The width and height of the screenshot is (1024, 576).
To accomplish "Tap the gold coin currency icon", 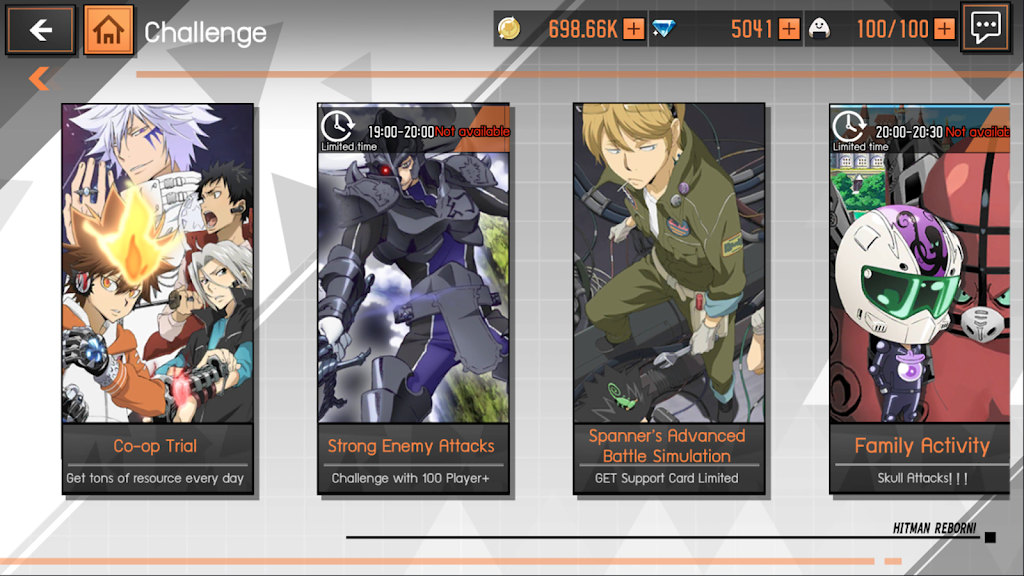I will 509,29.
